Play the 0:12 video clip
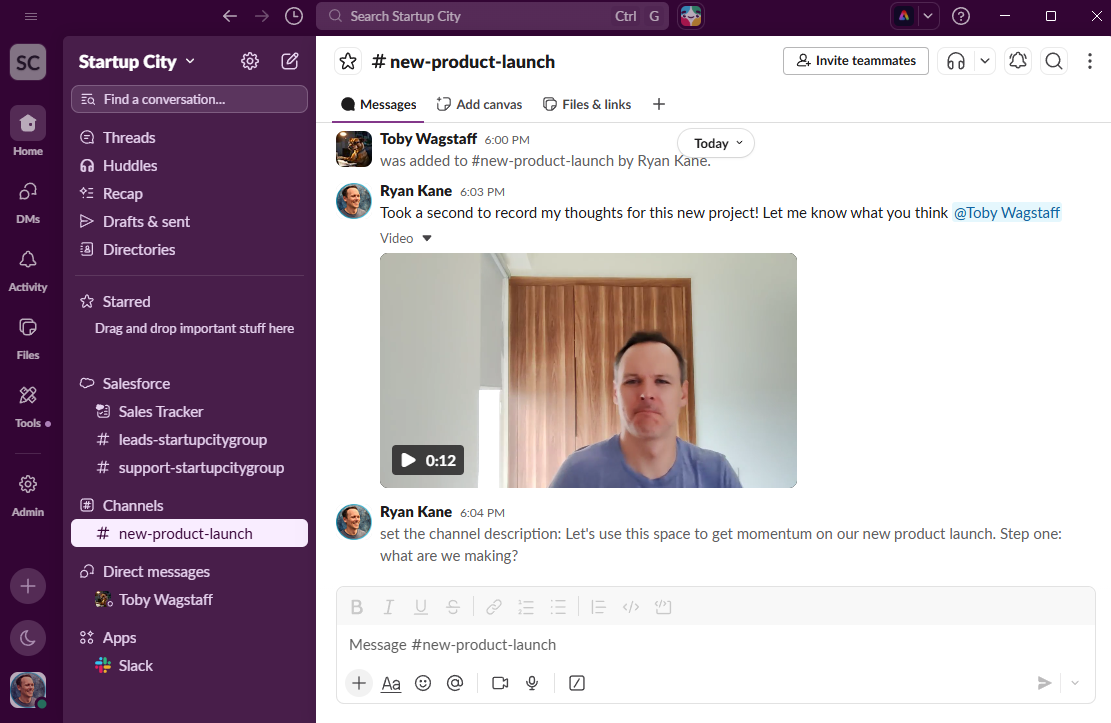Image resolution: width=1111 pixels, height=723 pixels. click(428, 461)
